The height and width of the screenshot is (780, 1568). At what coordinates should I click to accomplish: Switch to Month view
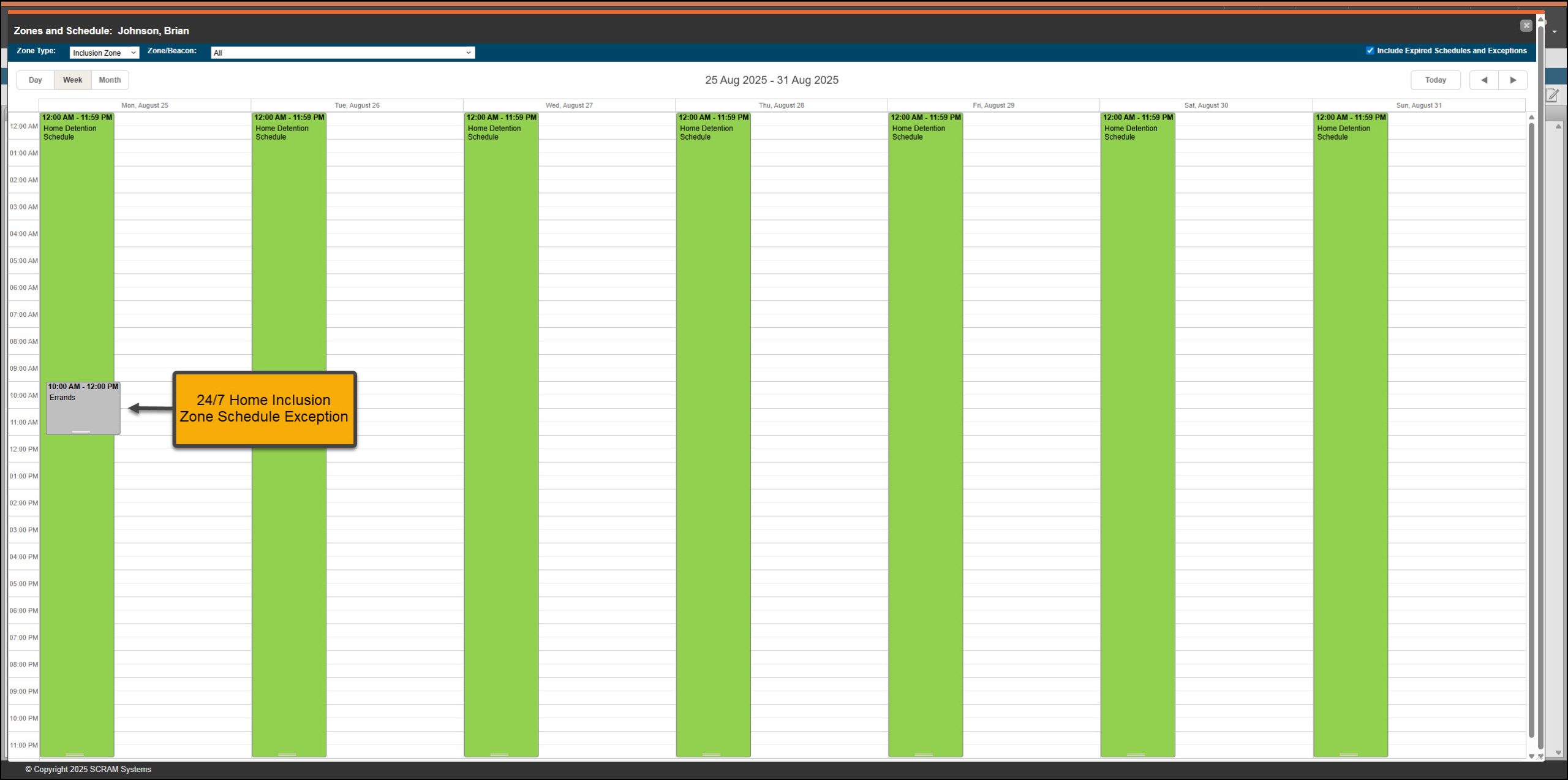click(110, 80)
